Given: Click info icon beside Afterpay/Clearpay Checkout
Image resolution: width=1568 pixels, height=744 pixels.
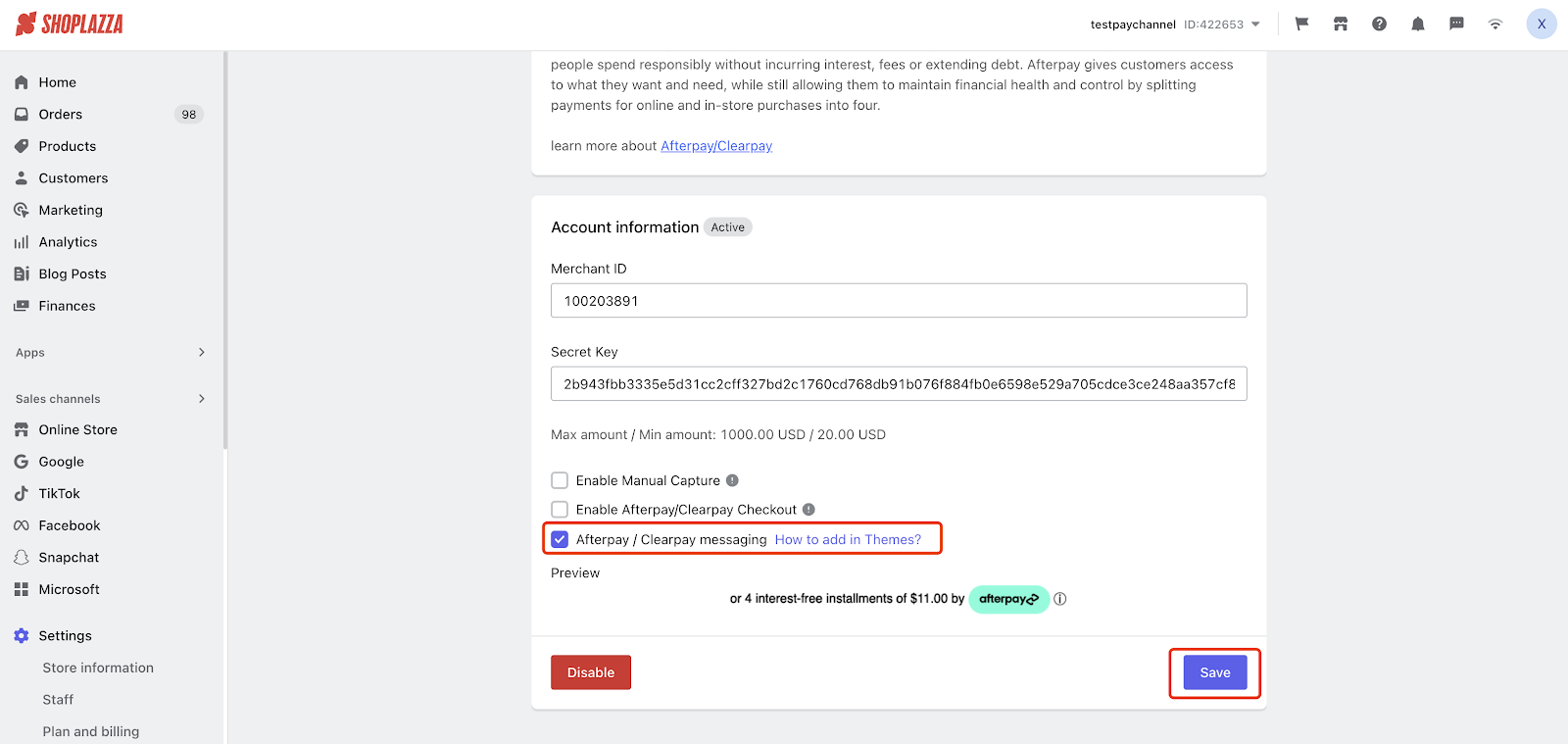Looking at the screenshot, I should point(808,510).
